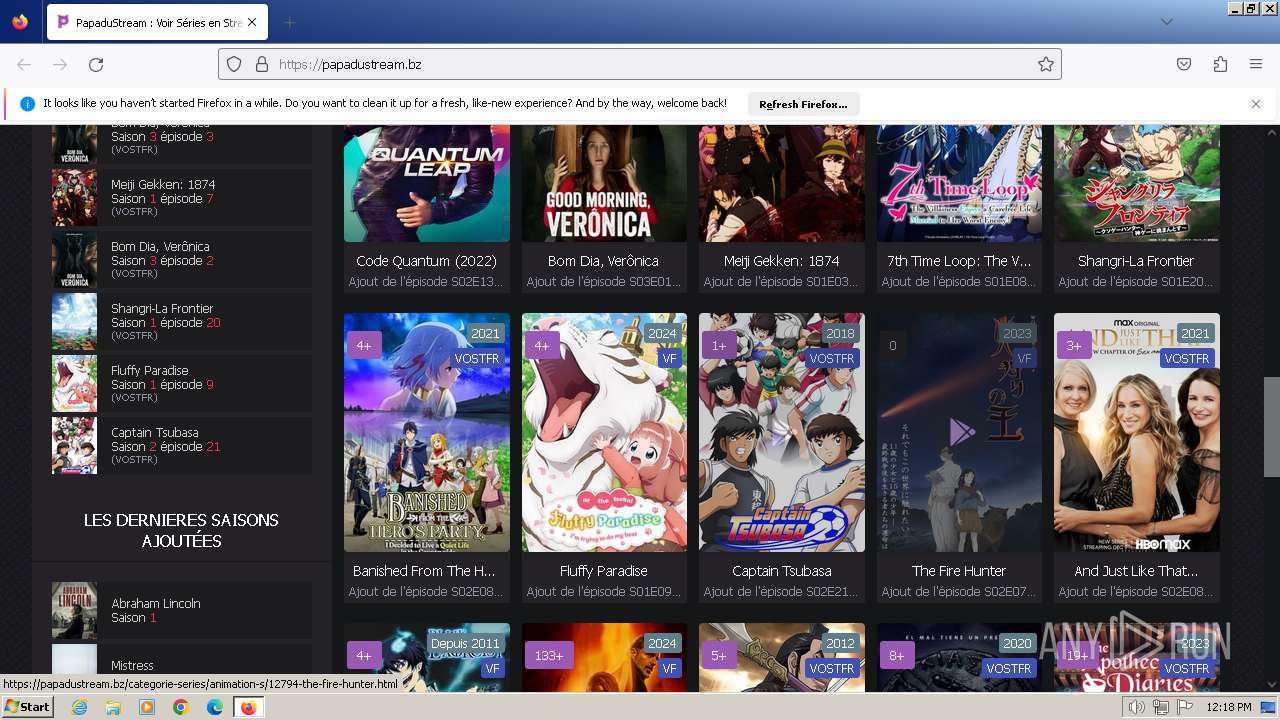Open 7th Time Loop card title

point(959,261)
